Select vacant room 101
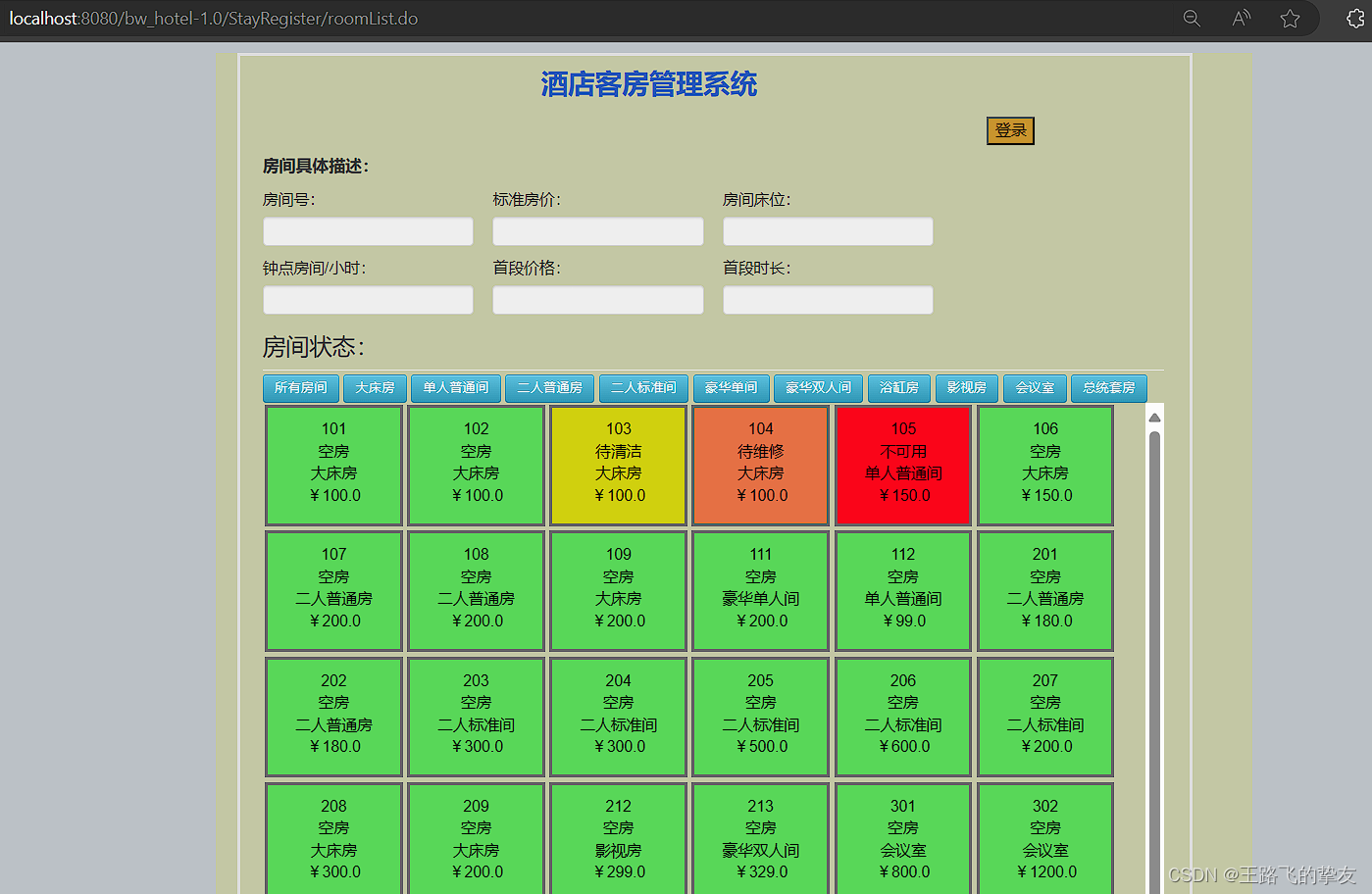Screen dimensions: 1372x894 333,465
